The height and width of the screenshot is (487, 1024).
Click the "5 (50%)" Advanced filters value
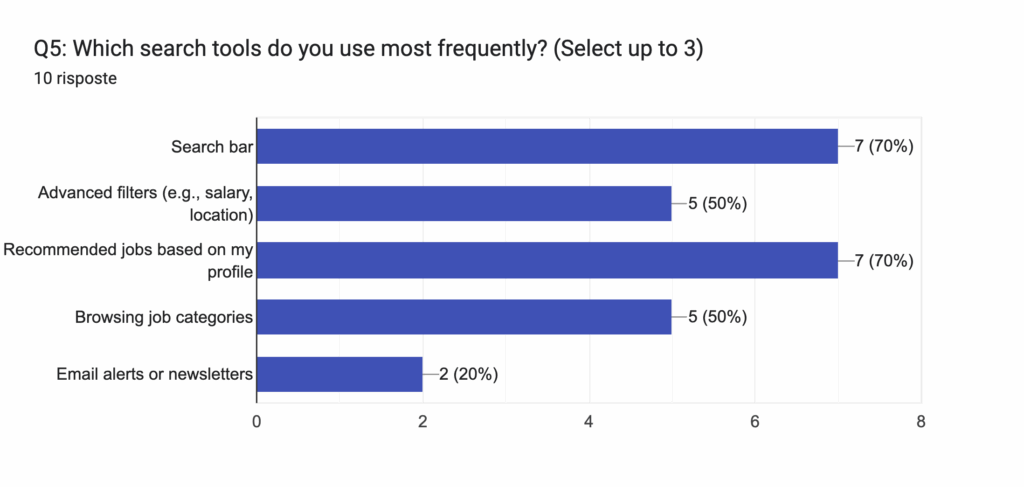[718, 203]
